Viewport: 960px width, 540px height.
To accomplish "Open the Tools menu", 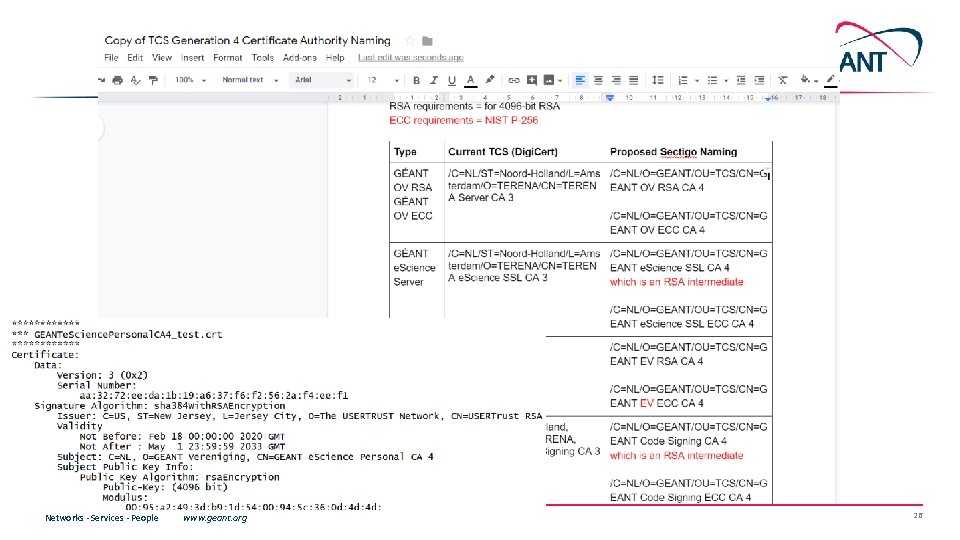I will 263,58.
